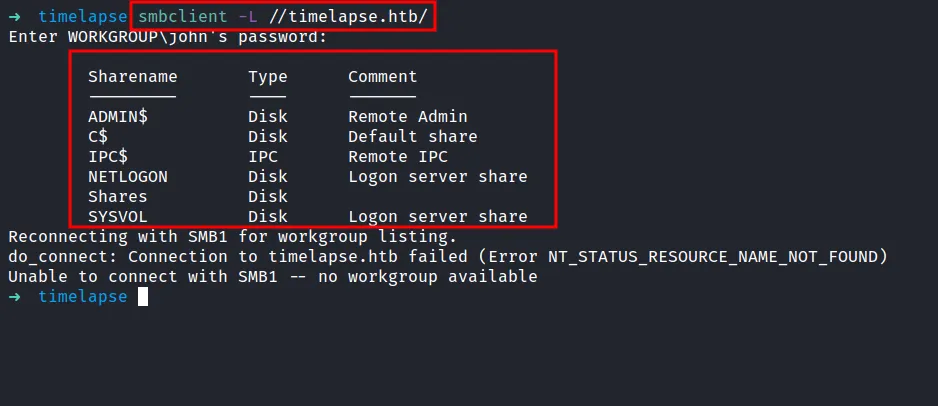Click the green prompt arrow on the first line

click(15, 17)
